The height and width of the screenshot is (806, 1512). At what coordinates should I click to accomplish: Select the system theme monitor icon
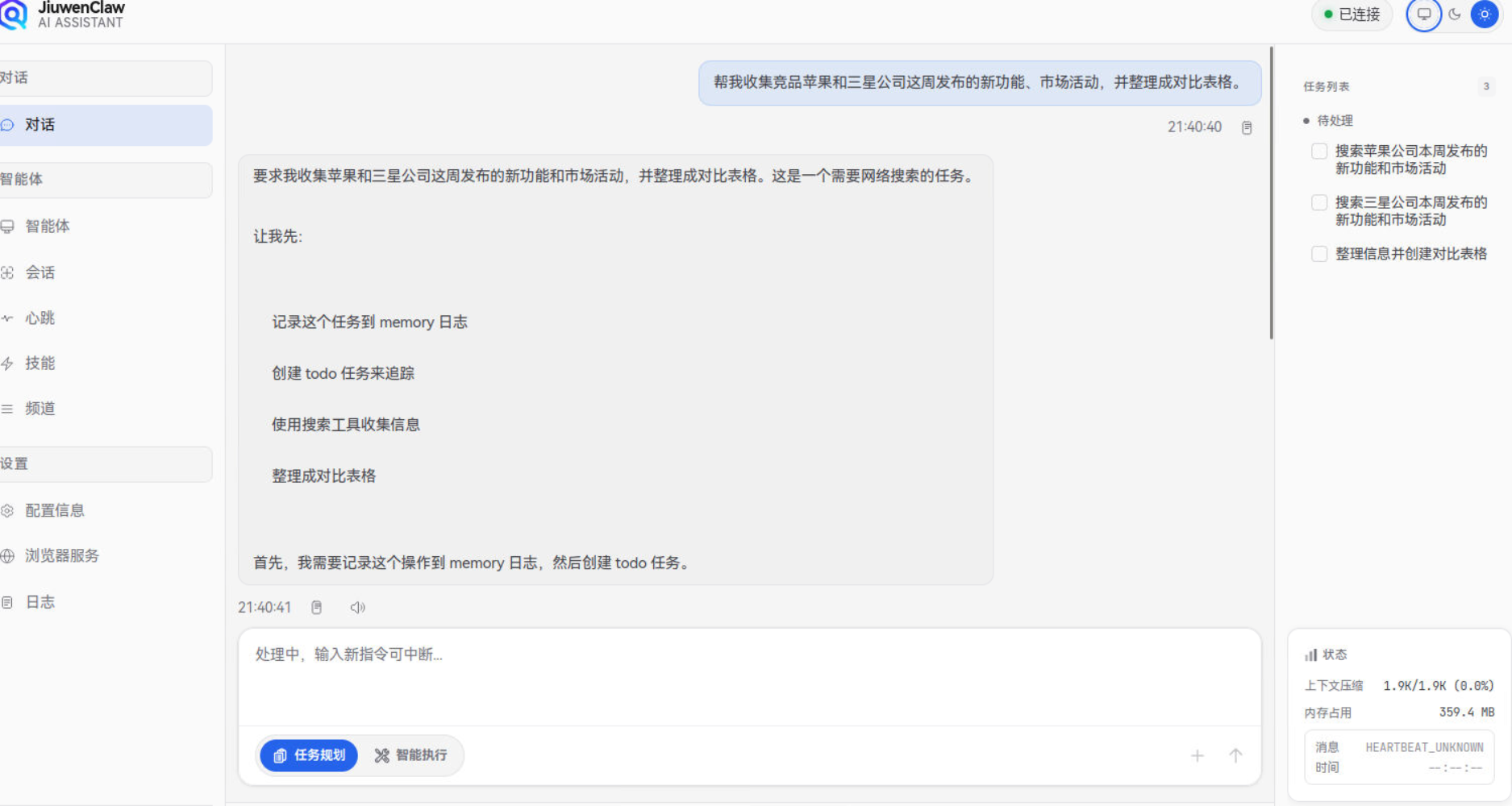1424,15
